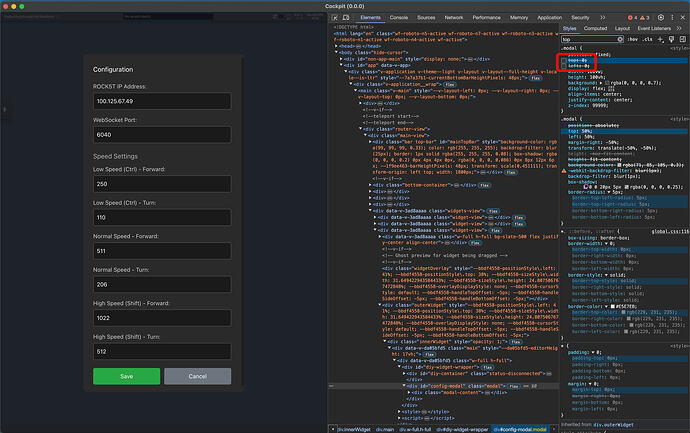Open DevTools settings gear

pyautogui.click(x=661, y=18)
